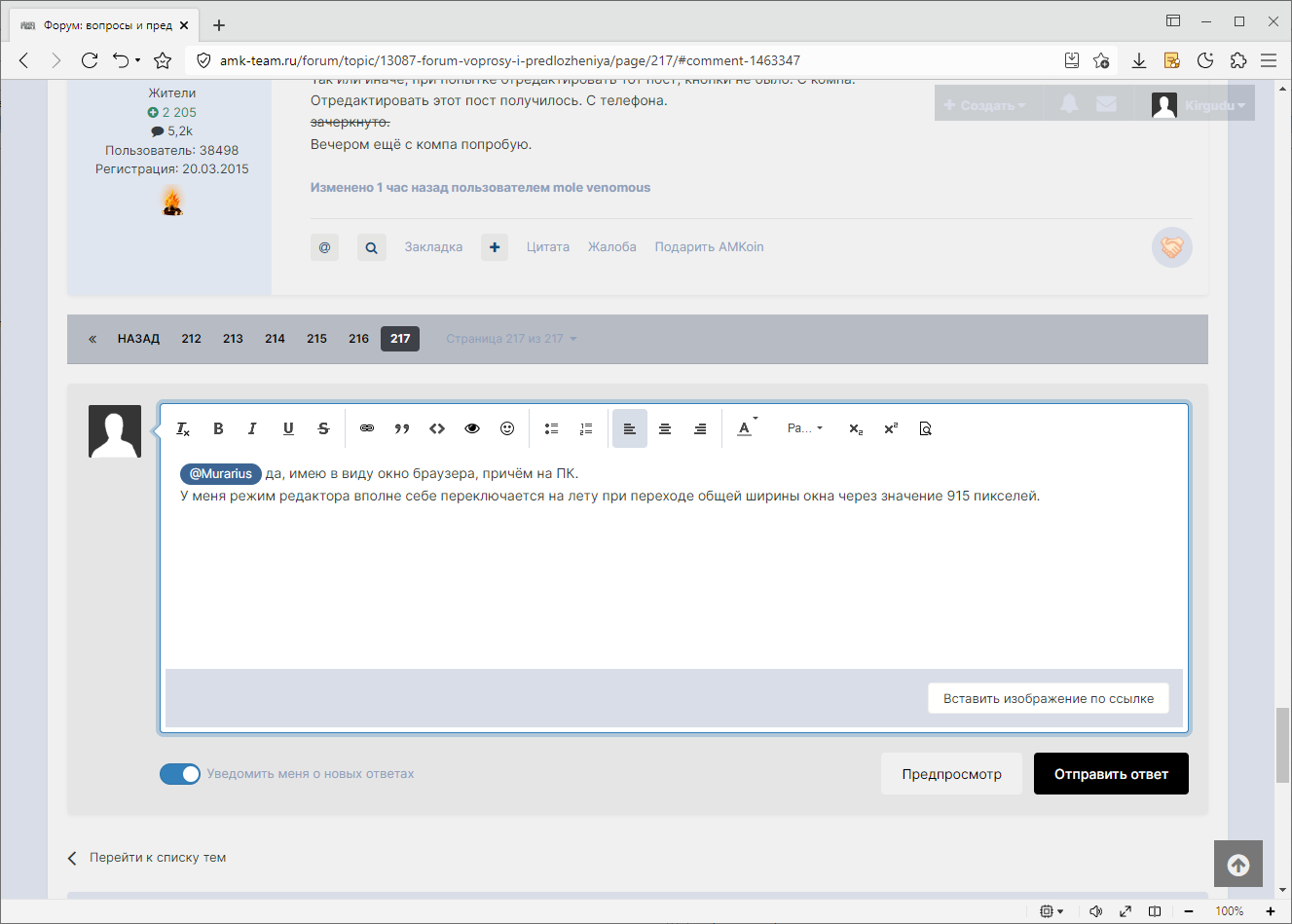Apply italic formatting in editor

252,428
